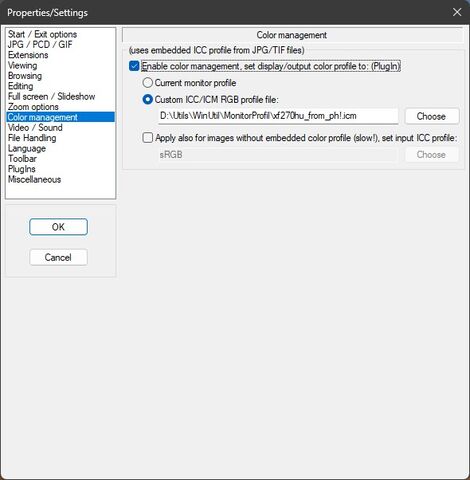Select Custom ICC/ICM RGB profile file option
470x480 pixels.
click(148, 99)
